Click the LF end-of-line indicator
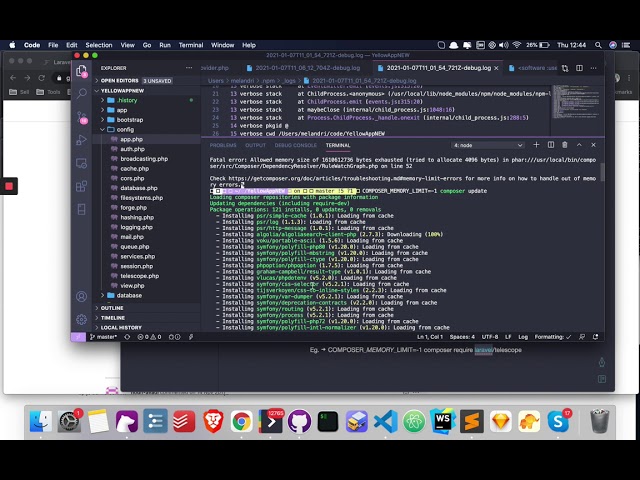640x480 pixels. (x=508, y=337)
